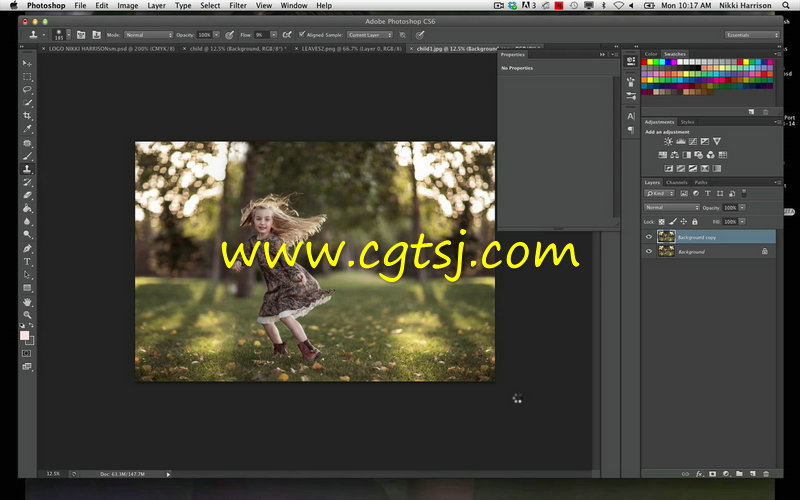The image size is (800, 500).
Task: Select the Eyedropper tool
Action: 27,130
